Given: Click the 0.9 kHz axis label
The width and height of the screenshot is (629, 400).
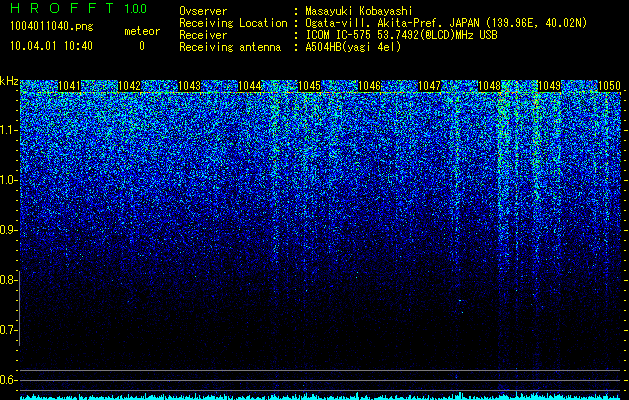Looking at the screenshot, I should pos(8,230).
